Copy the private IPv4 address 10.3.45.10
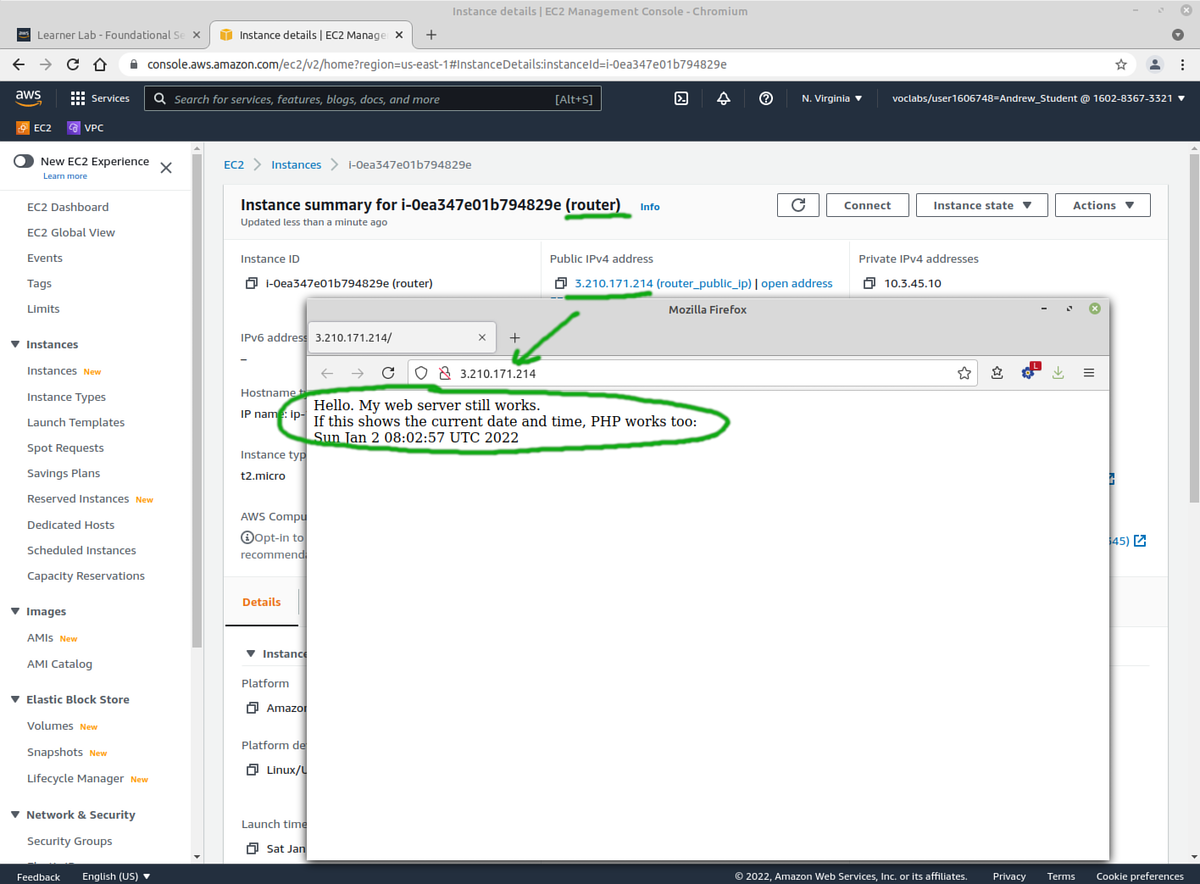Screen dimensions: 1200x884 click(869, 283)
